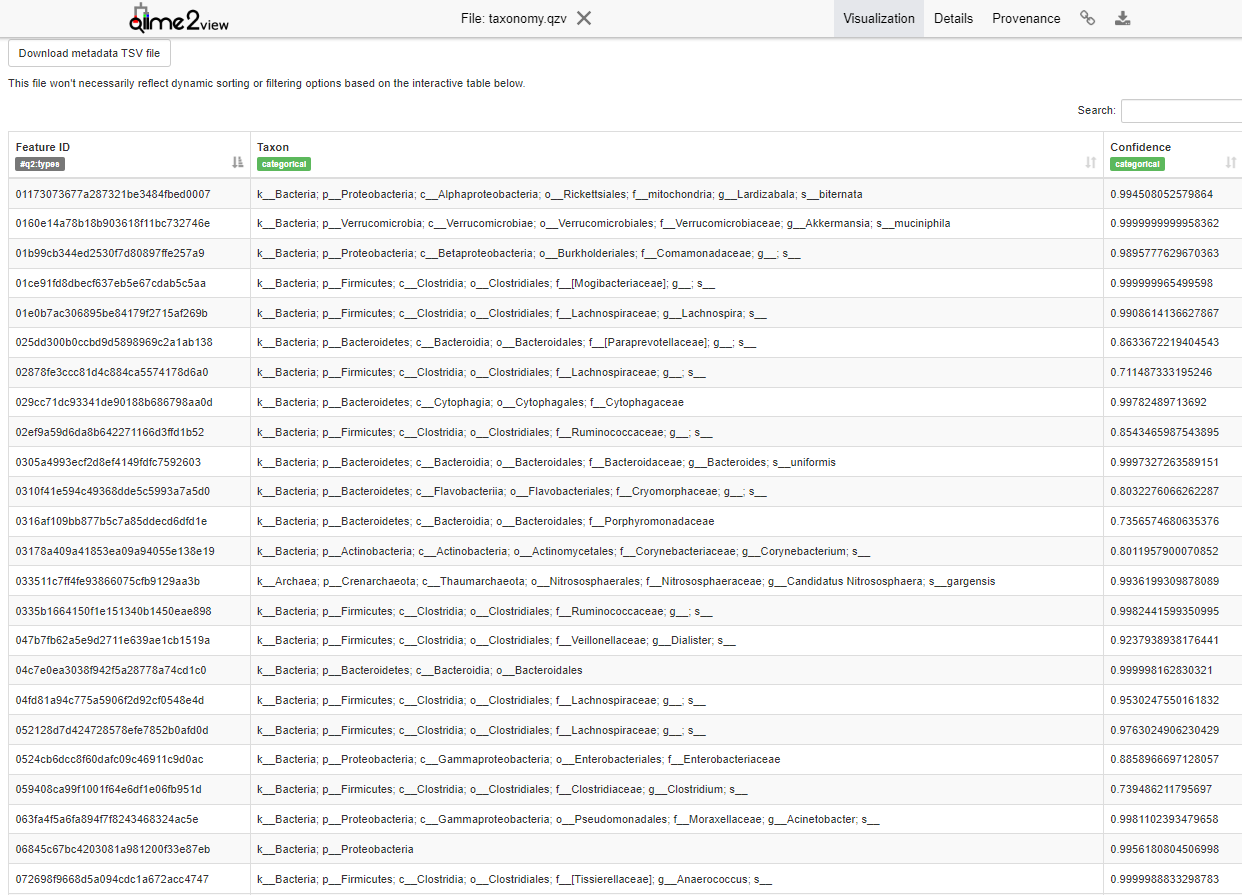
Task: Click the QIIME 2 View logo
Action: click(178, 19)
